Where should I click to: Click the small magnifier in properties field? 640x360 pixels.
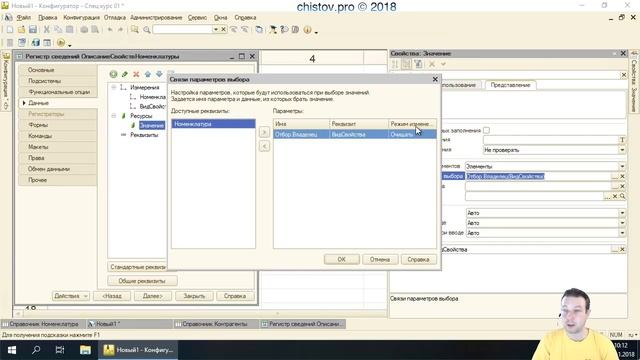[622, 196]
